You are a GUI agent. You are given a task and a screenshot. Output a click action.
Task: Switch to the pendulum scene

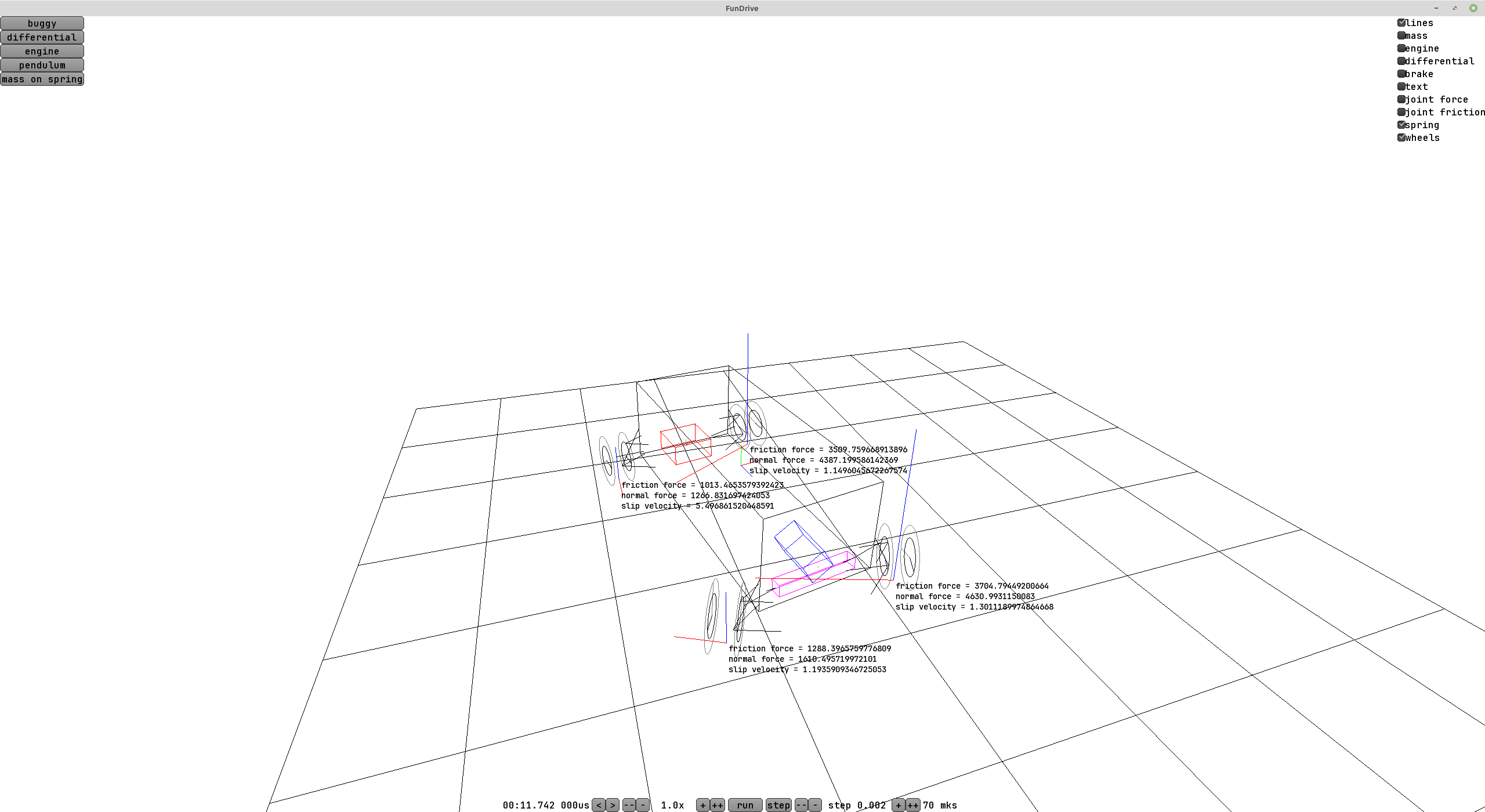[x=42, y=65]
